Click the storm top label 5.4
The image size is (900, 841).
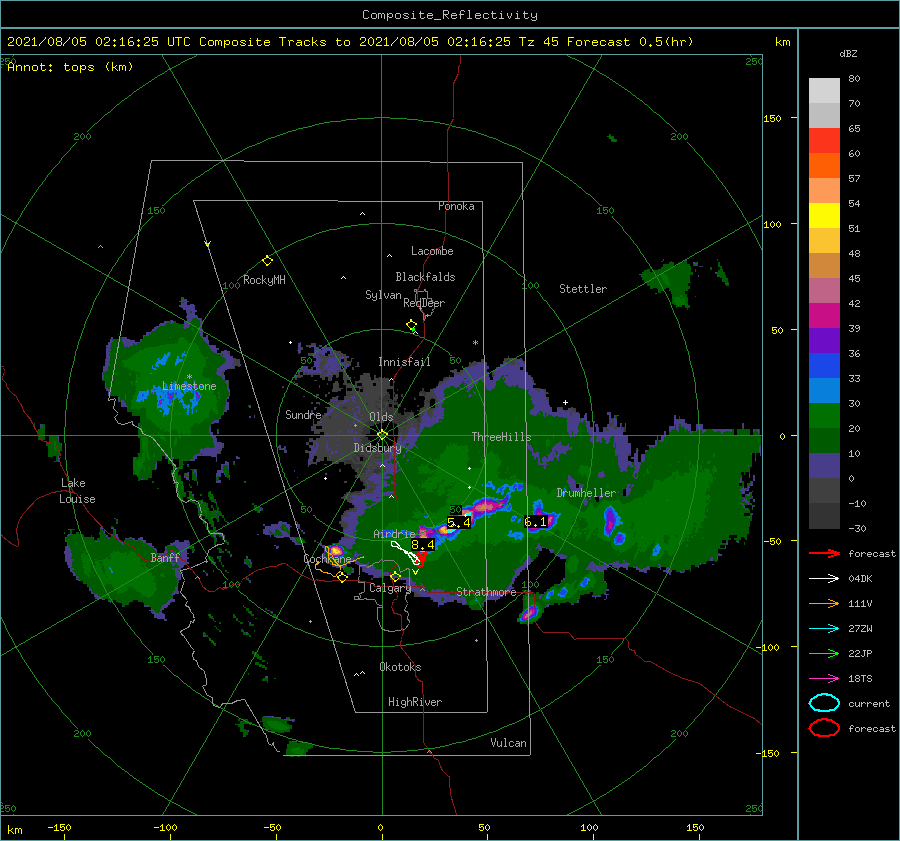tap(459, 522)
